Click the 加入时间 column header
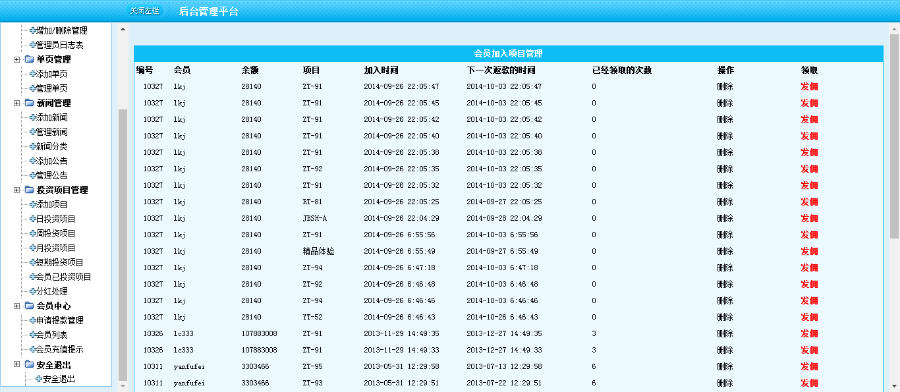Viewport: 900px width, 392px height. [381, 70]
